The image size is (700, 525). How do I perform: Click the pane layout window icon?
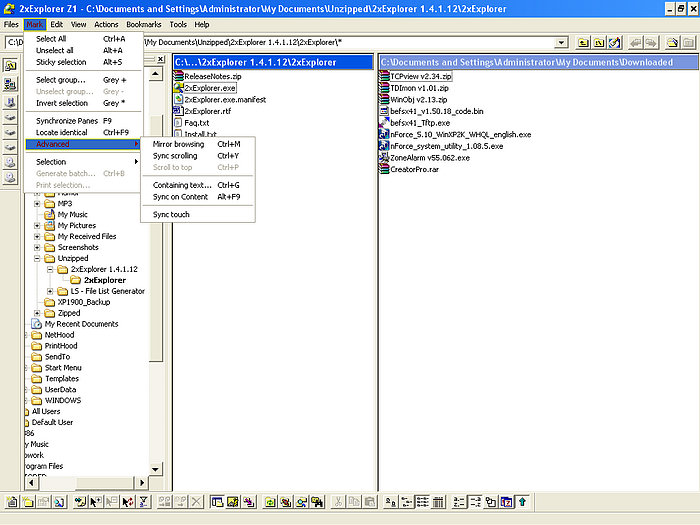pyautogui.click(x=217, y=502)
